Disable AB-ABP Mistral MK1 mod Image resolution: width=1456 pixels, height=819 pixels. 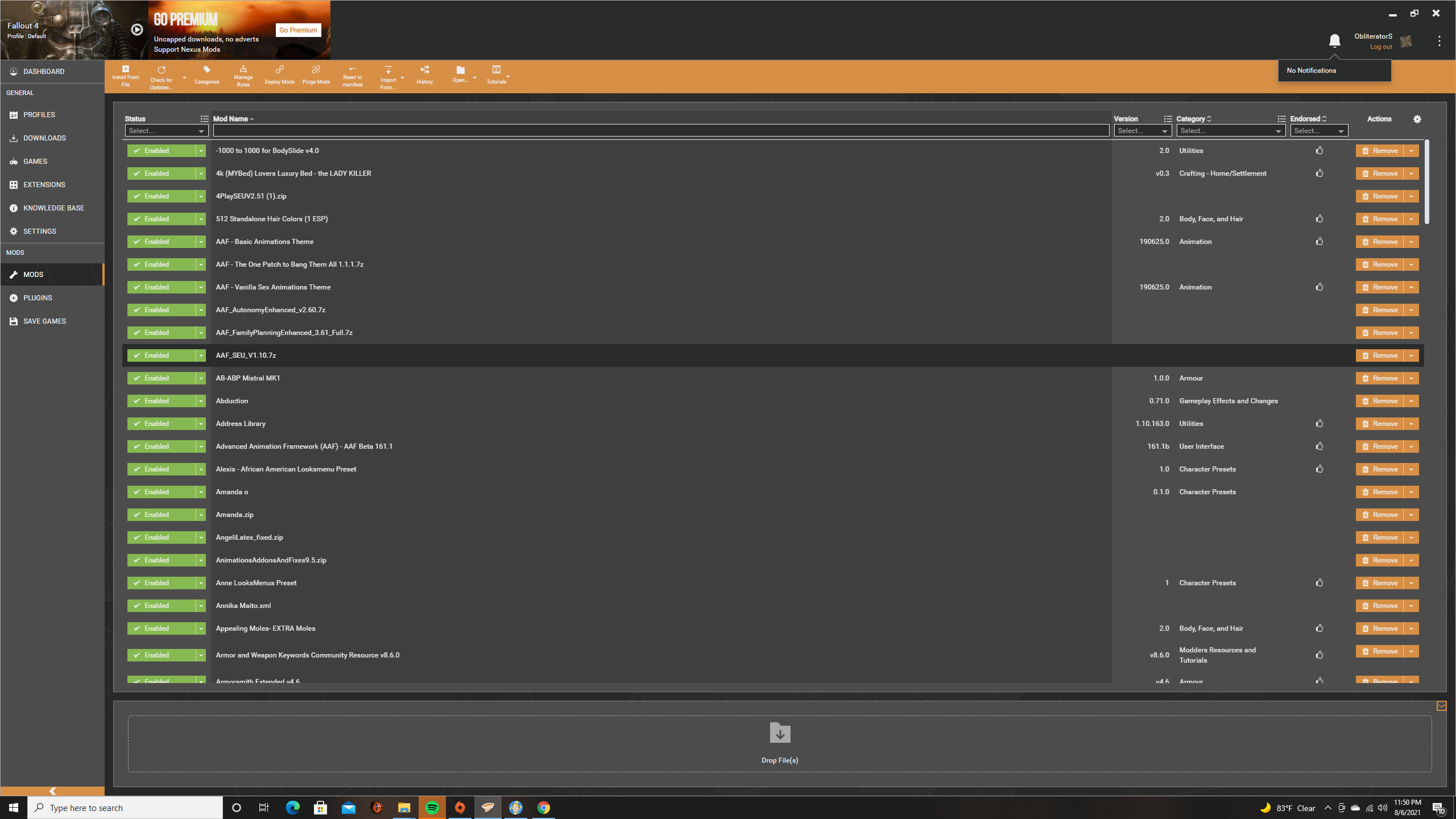161,378
